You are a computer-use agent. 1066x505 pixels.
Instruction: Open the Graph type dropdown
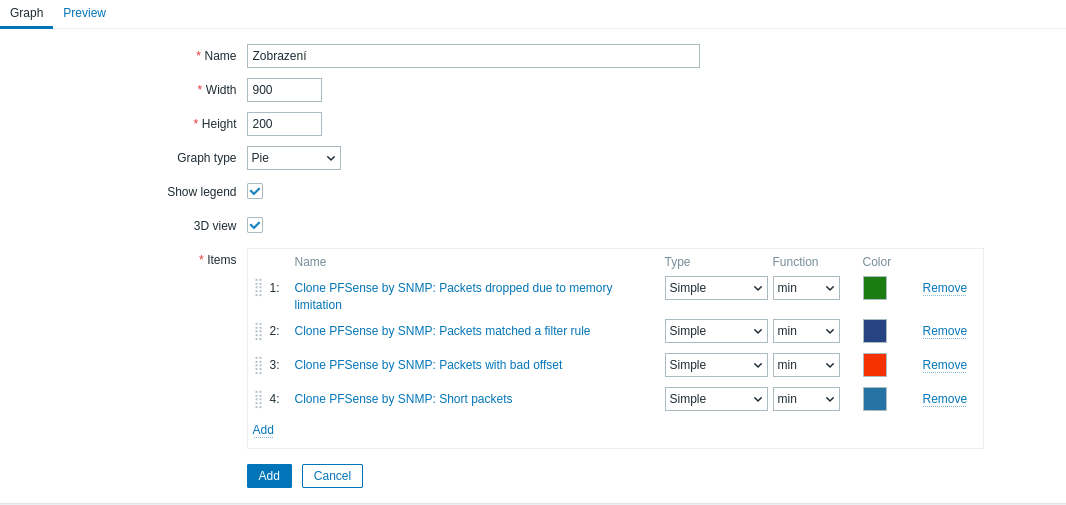(x=293, y=158)
